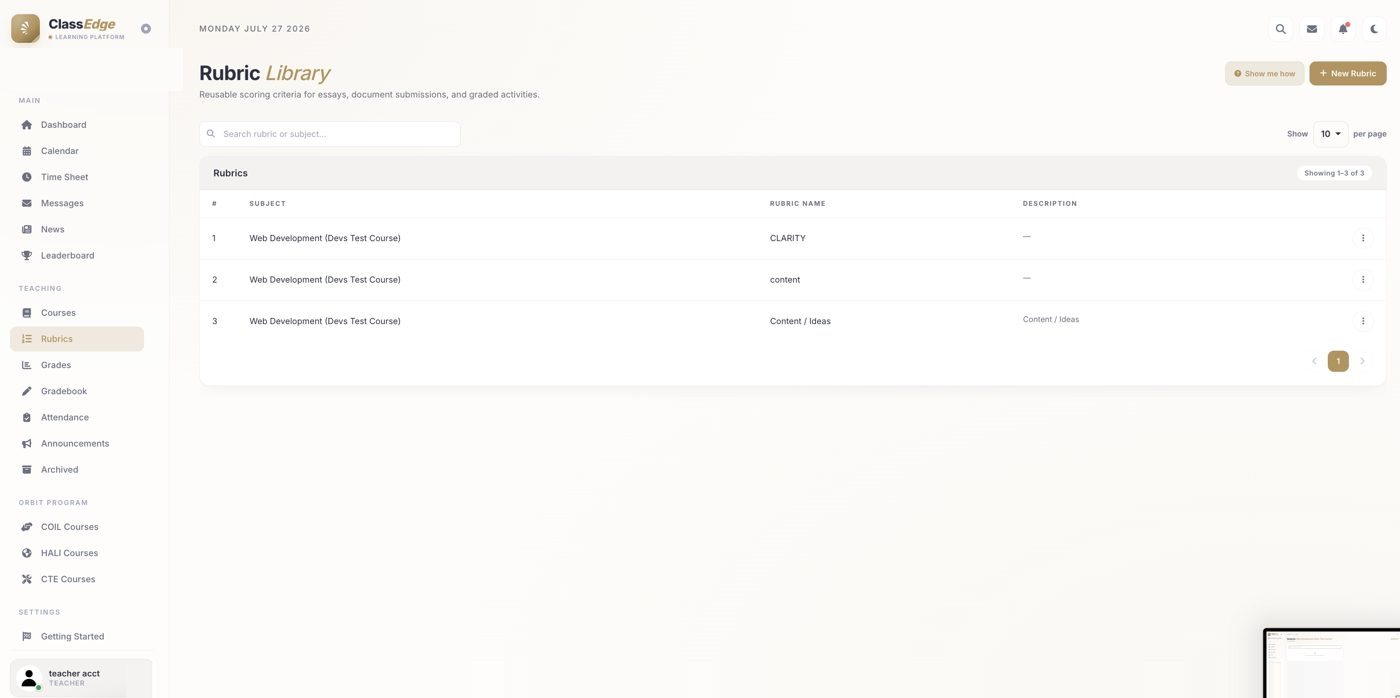Click the Description column header
The height and width of the screenshot is (698, 1400).
click(1050, 204)
